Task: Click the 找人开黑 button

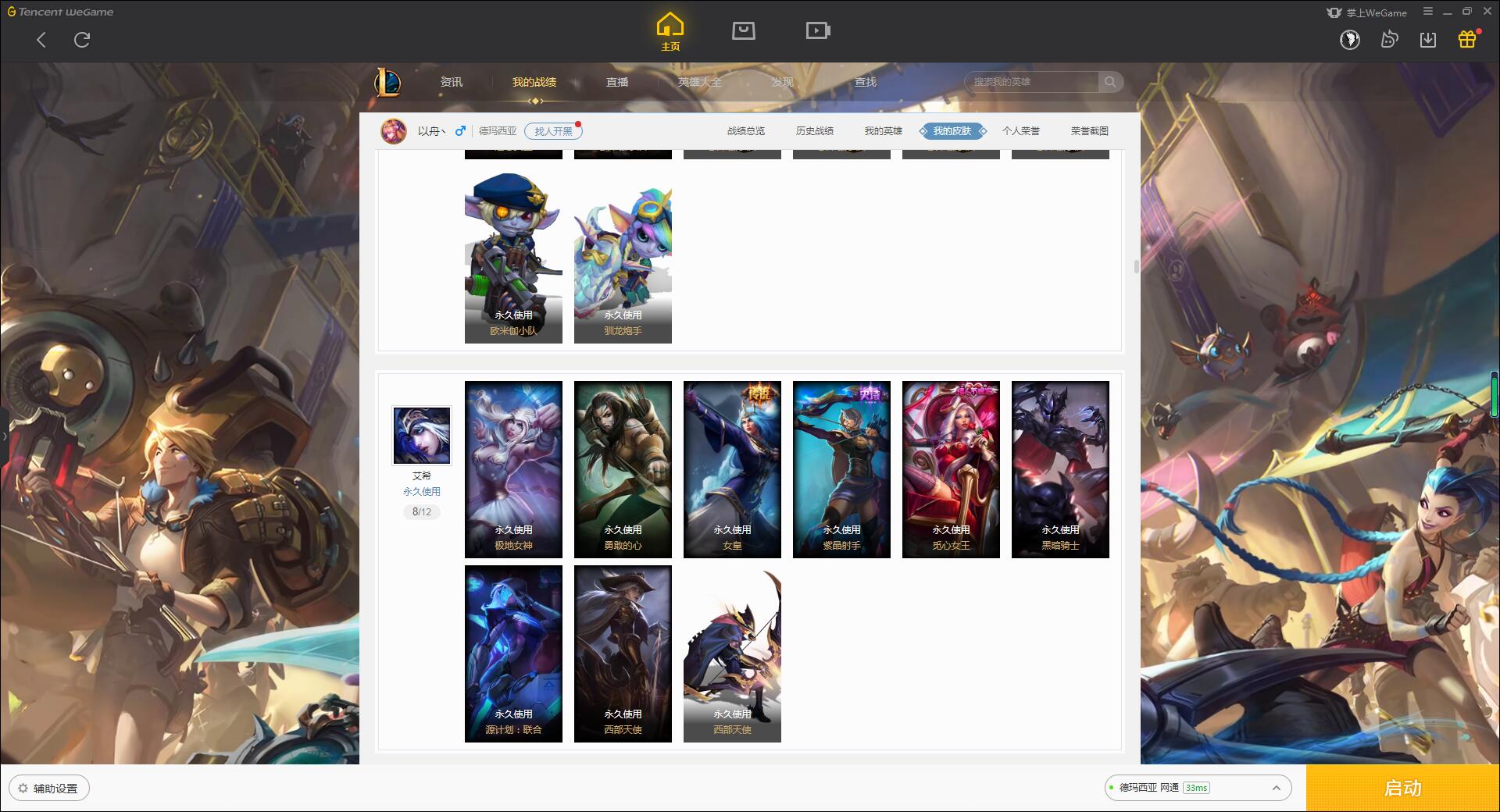Action: (553, 131)
